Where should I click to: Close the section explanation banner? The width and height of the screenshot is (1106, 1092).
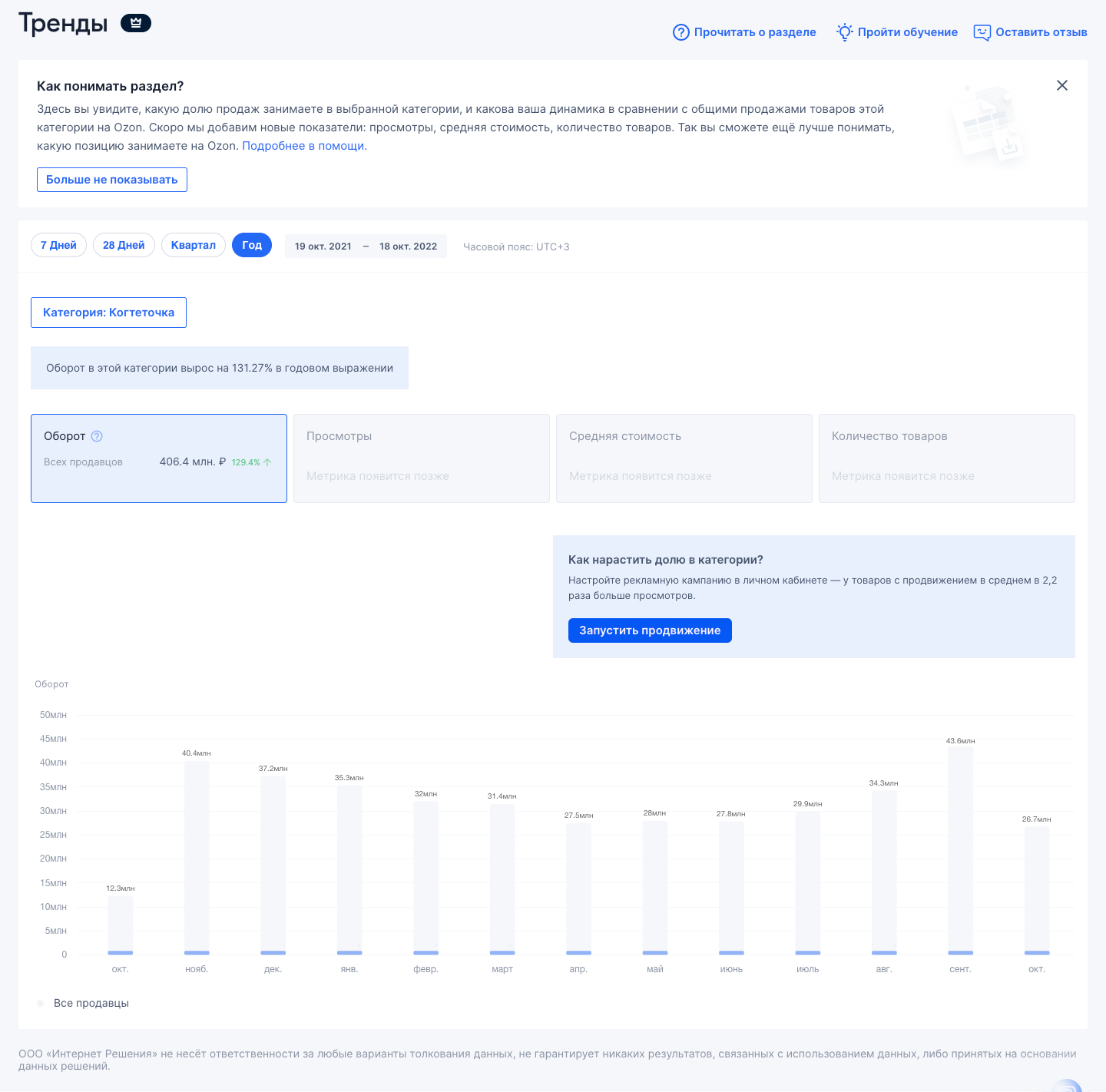click(1062, 85)
